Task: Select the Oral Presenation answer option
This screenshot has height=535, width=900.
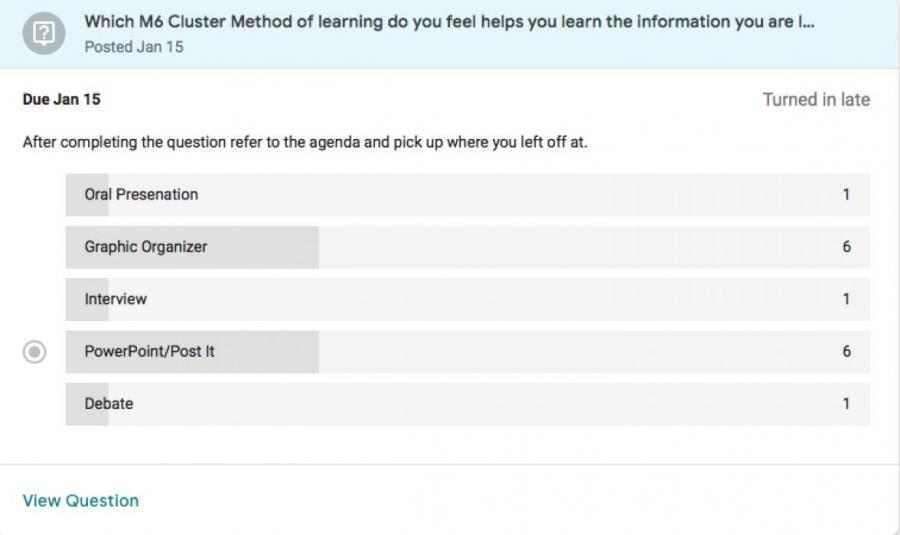Action: 141,195
